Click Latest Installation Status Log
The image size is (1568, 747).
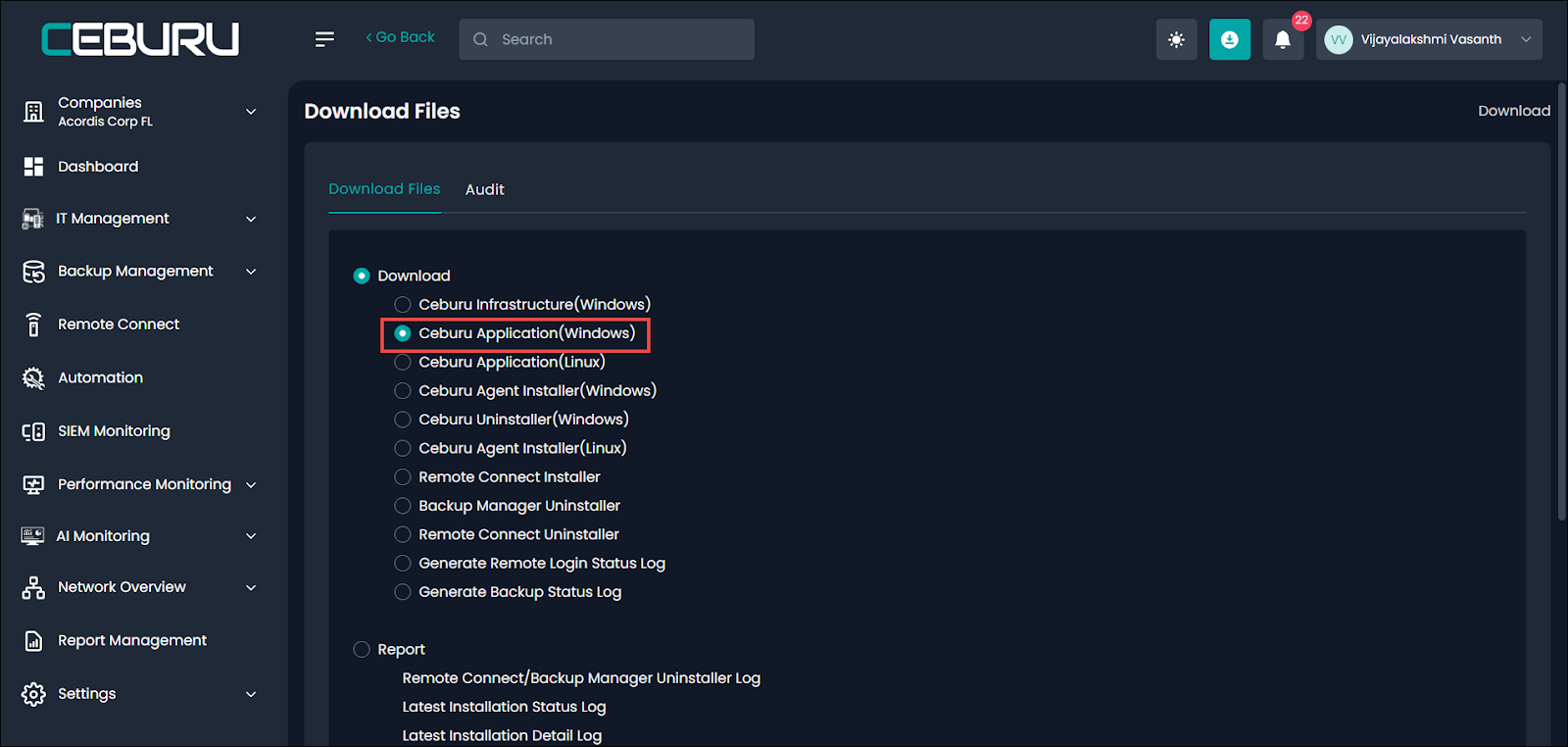coord(504,707)
